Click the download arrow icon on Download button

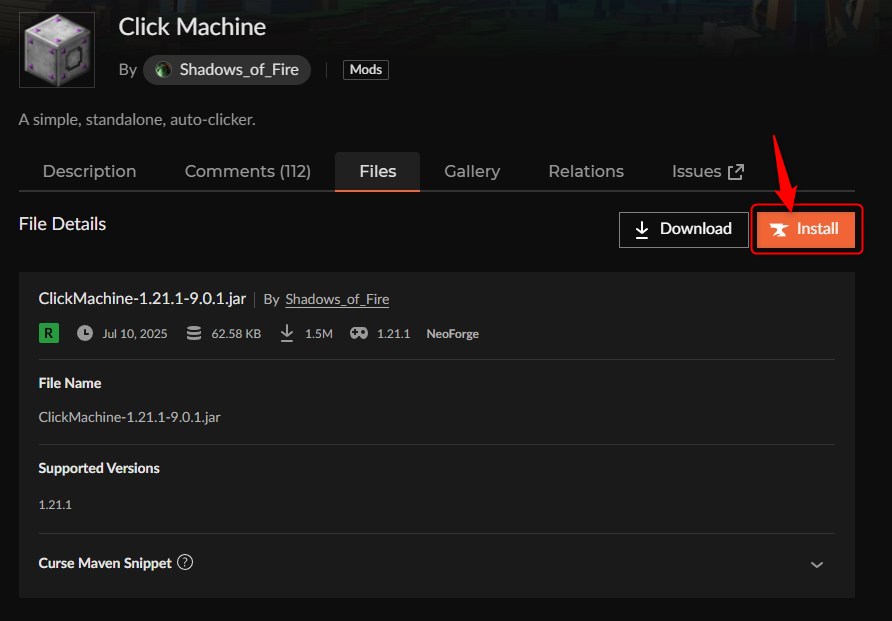coord(641,229)
